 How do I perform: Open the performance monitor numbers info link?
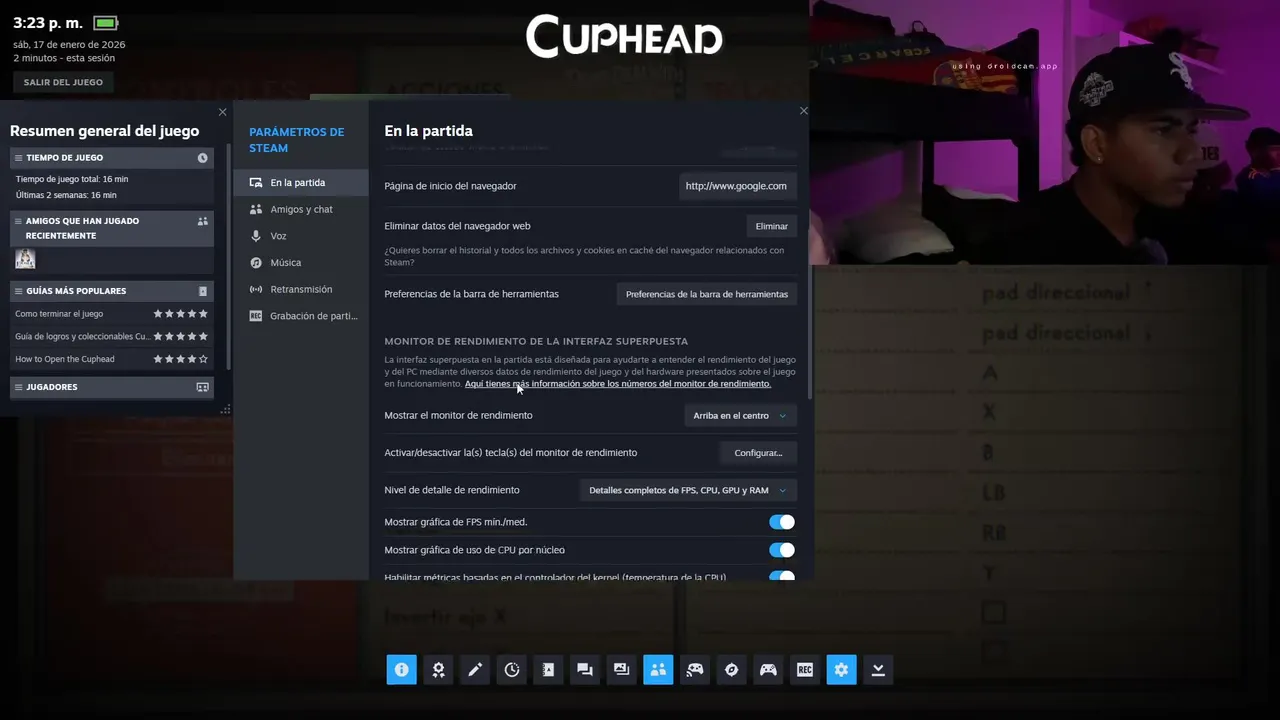[x=618, y=384]
